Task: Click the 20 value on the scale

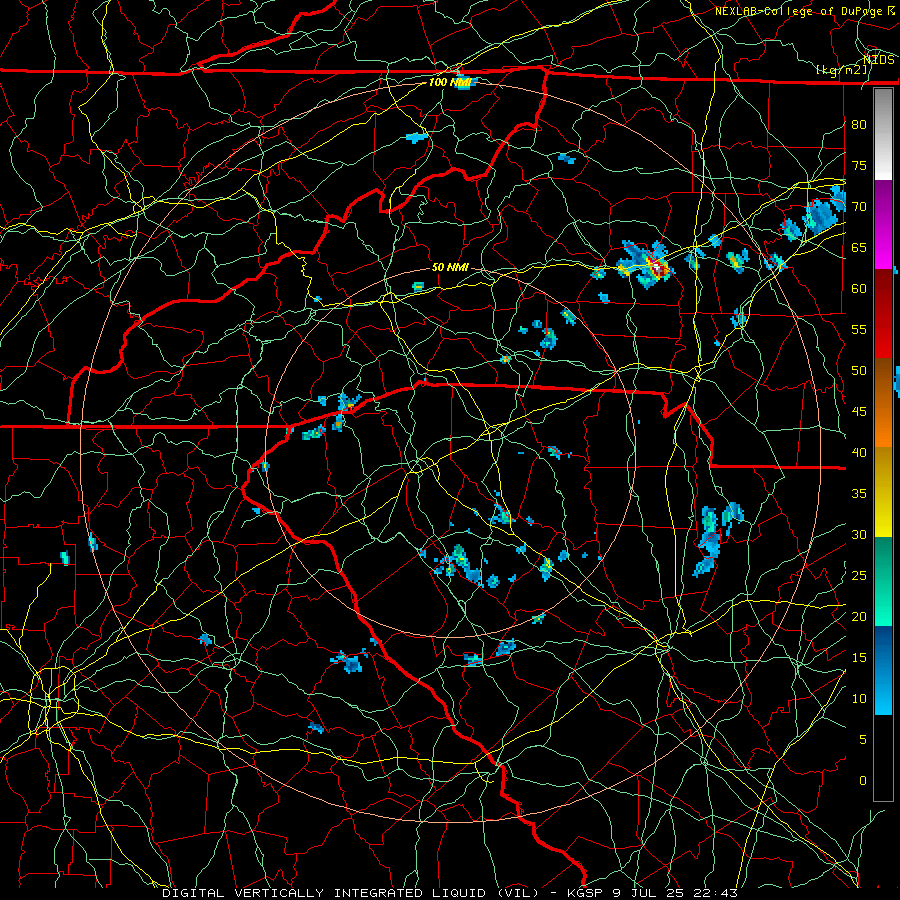Action: 859,616
